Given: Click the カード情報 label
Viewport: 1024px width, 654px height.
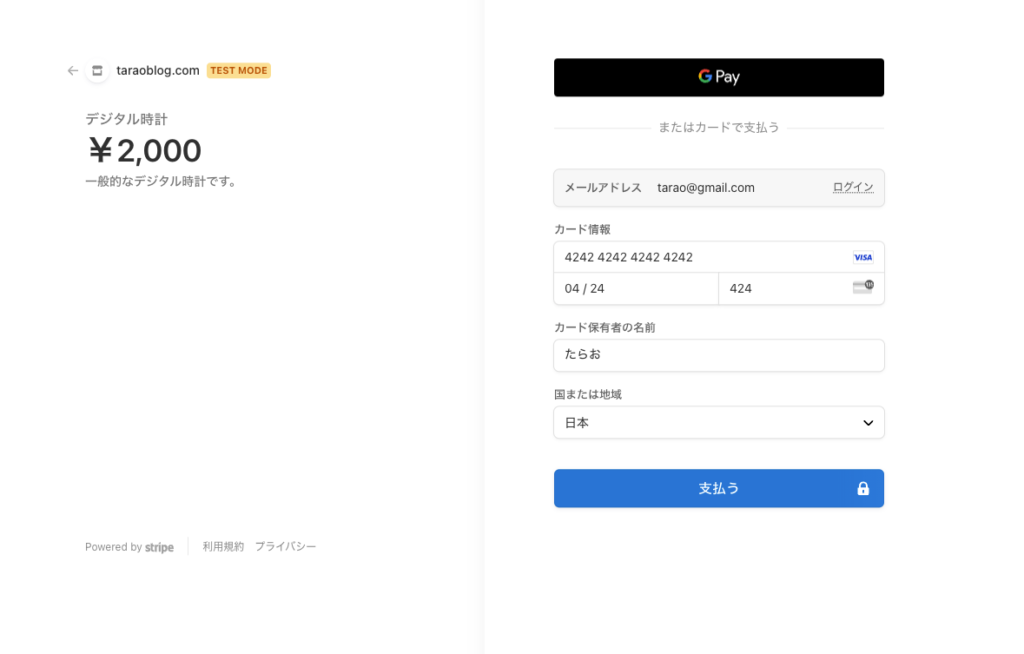Looking at the screenshot, I should (x=582, y=229).
